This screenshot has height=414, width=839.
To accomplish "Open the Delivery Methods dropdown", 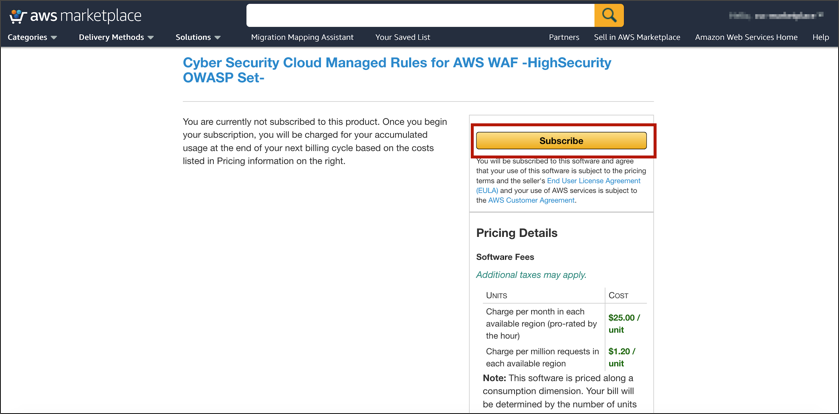I will [116, 37].
